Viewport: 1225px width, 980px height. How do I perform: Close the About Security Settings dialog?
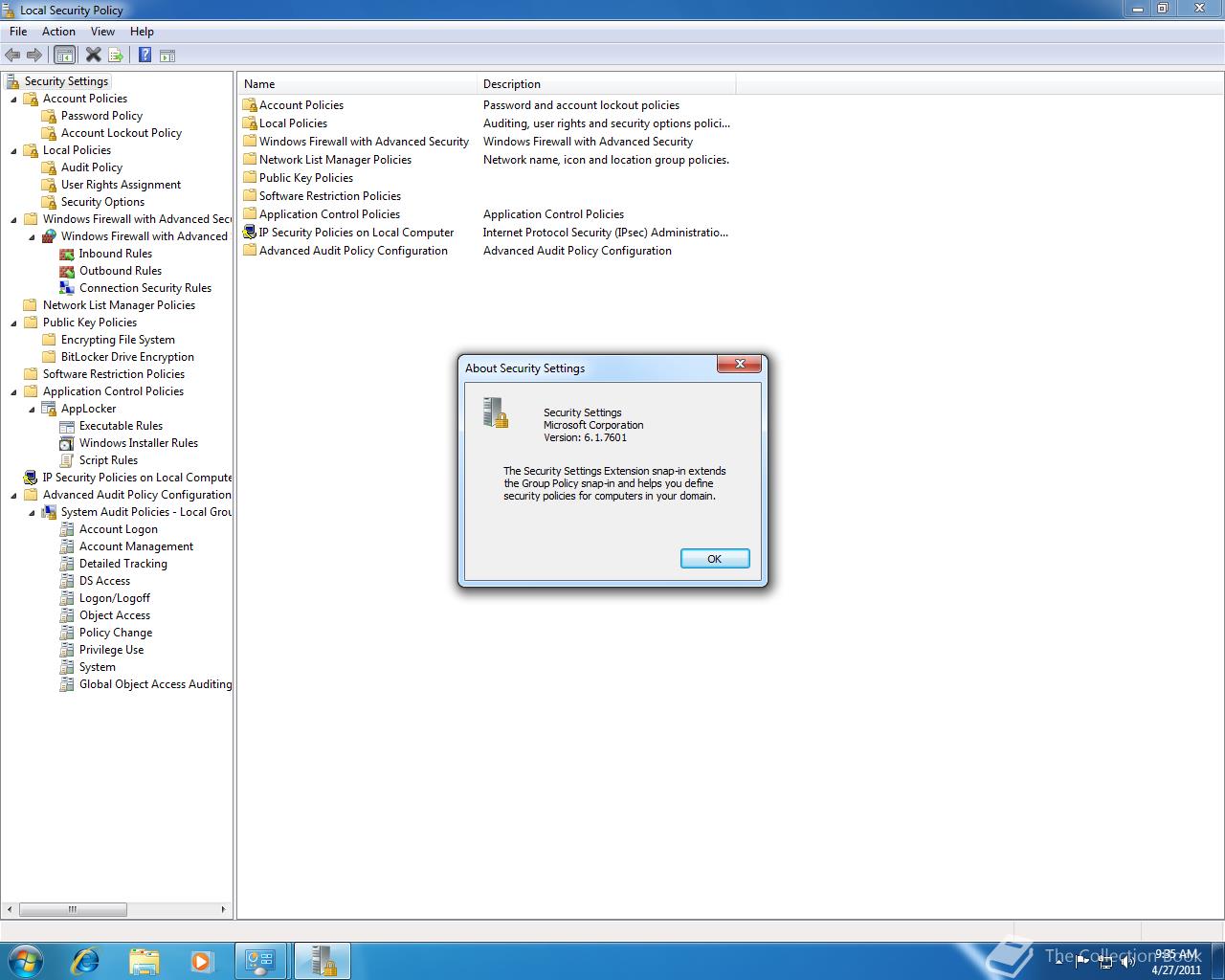pos(740,364)
